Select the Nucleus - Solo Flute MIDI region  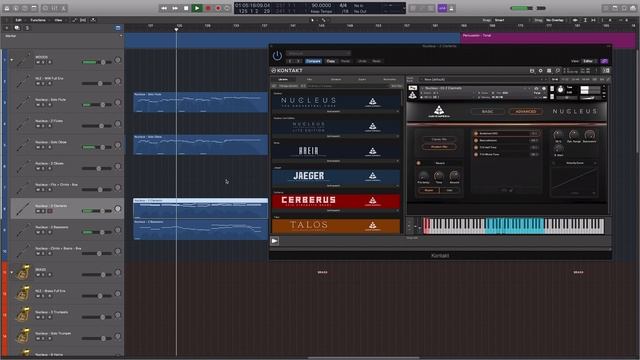(200, 102)
